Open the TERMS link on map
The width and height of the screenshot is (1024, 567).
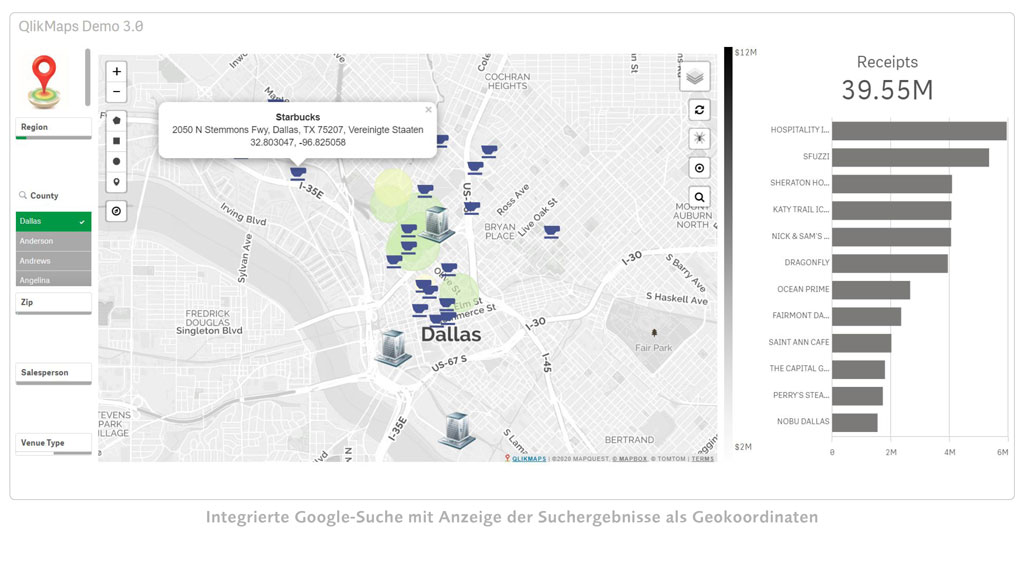click(703, 459)
